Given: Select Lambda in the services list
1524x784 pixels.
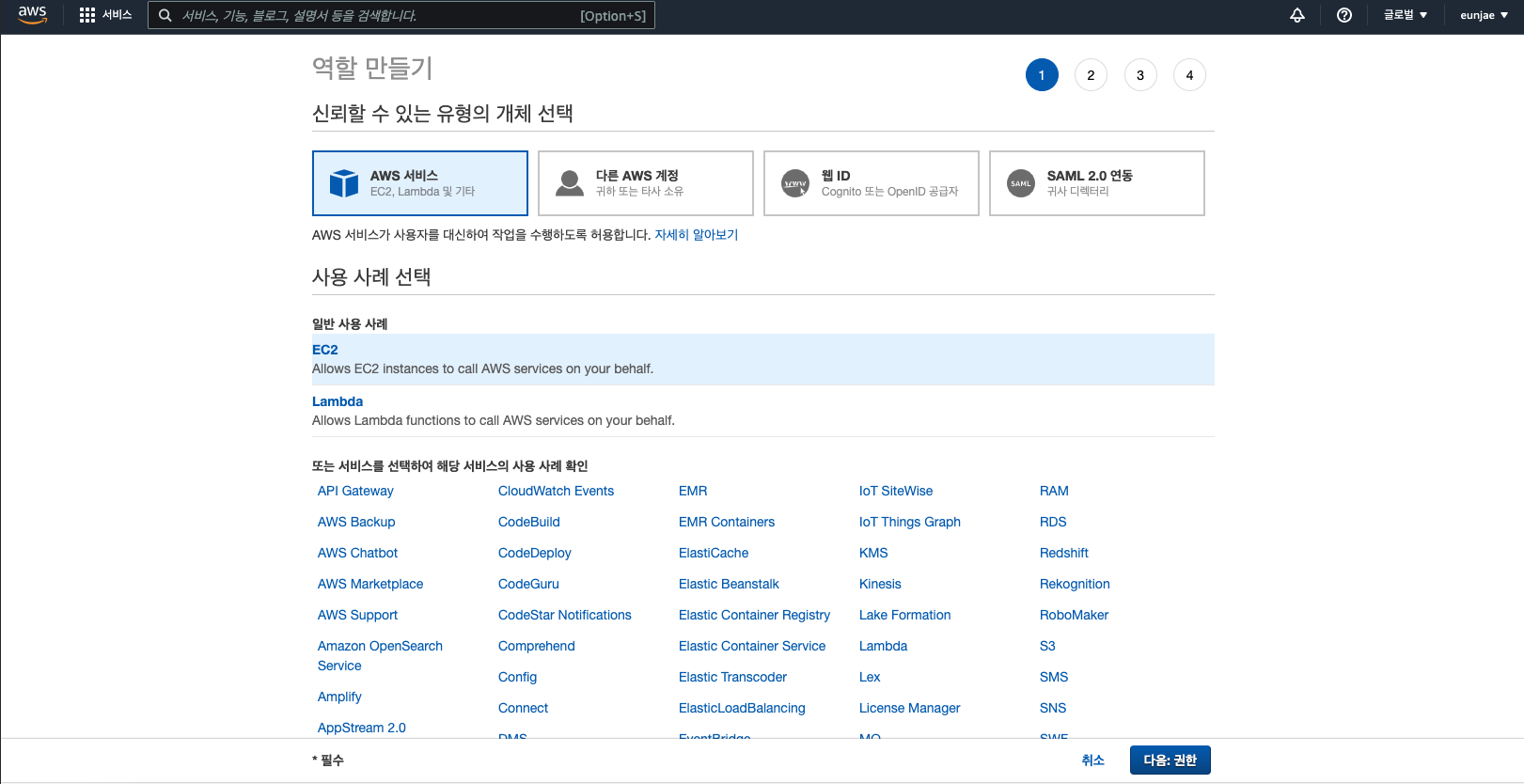Looking at the screenshot, I should click(884, 646).
